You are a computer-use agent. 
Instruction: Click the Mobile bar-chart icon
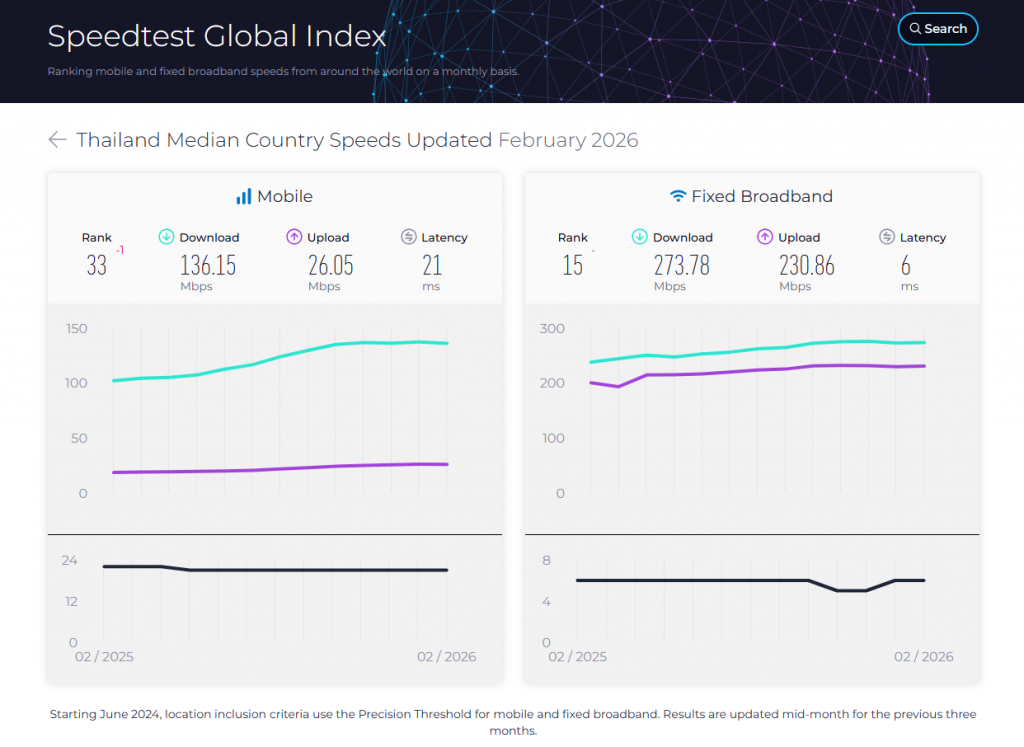243,197
